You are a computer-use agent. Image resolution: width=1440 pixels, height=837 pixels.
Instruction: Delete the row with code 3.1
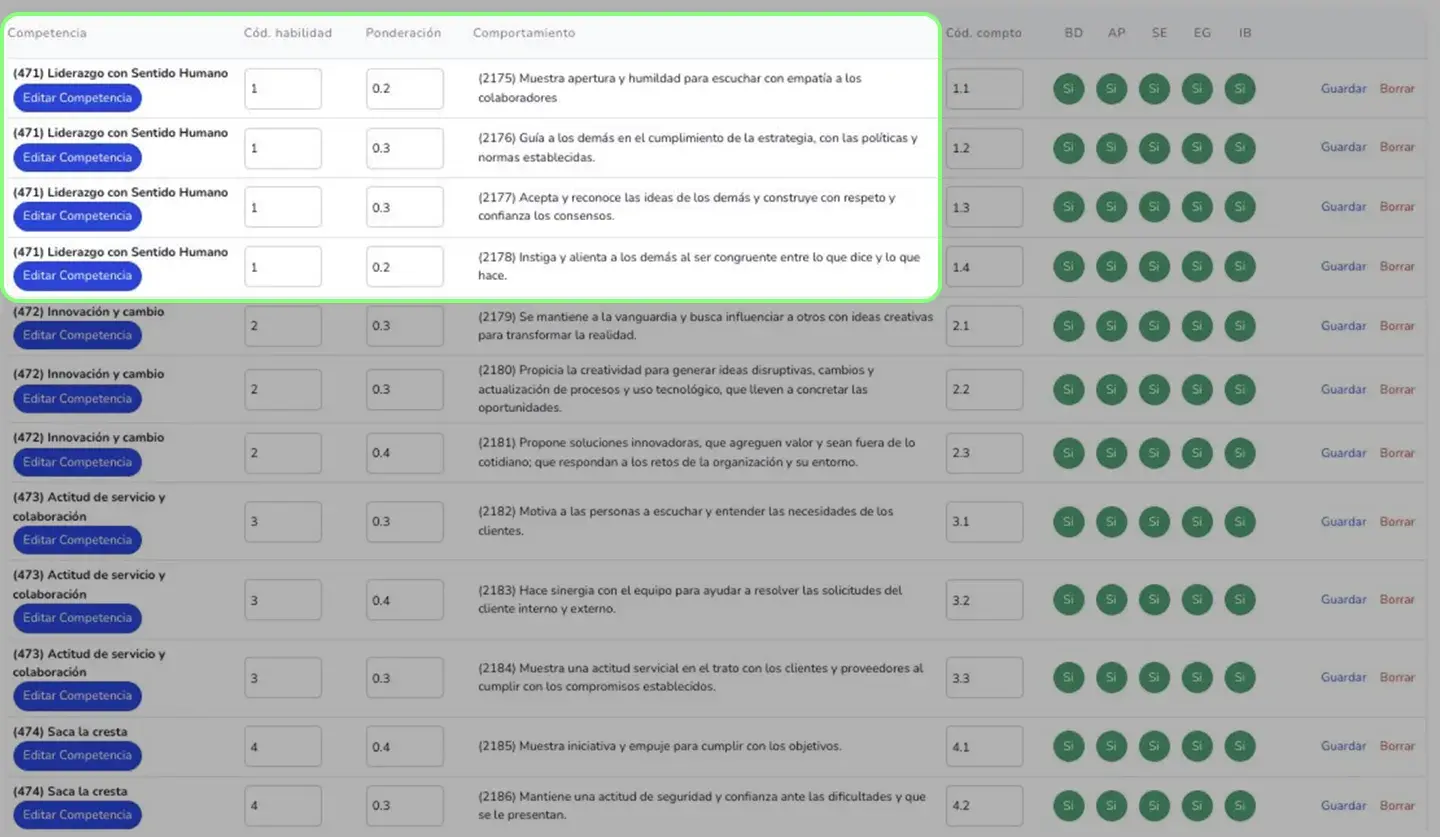tap(1397, 522)
